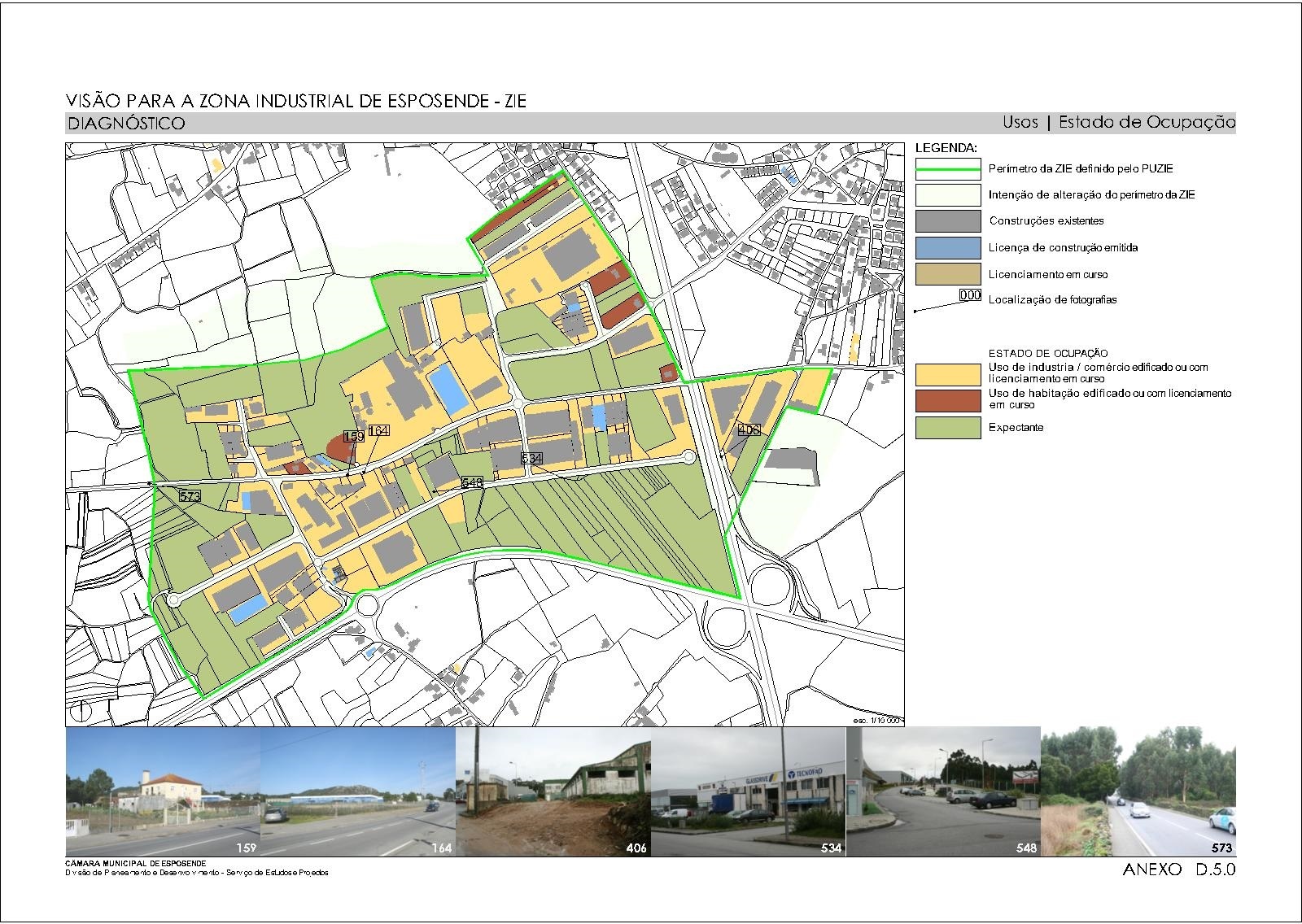Open photo thumbnail numbered 548
This screenshot has width=1302, height=924.
(944, 791)
